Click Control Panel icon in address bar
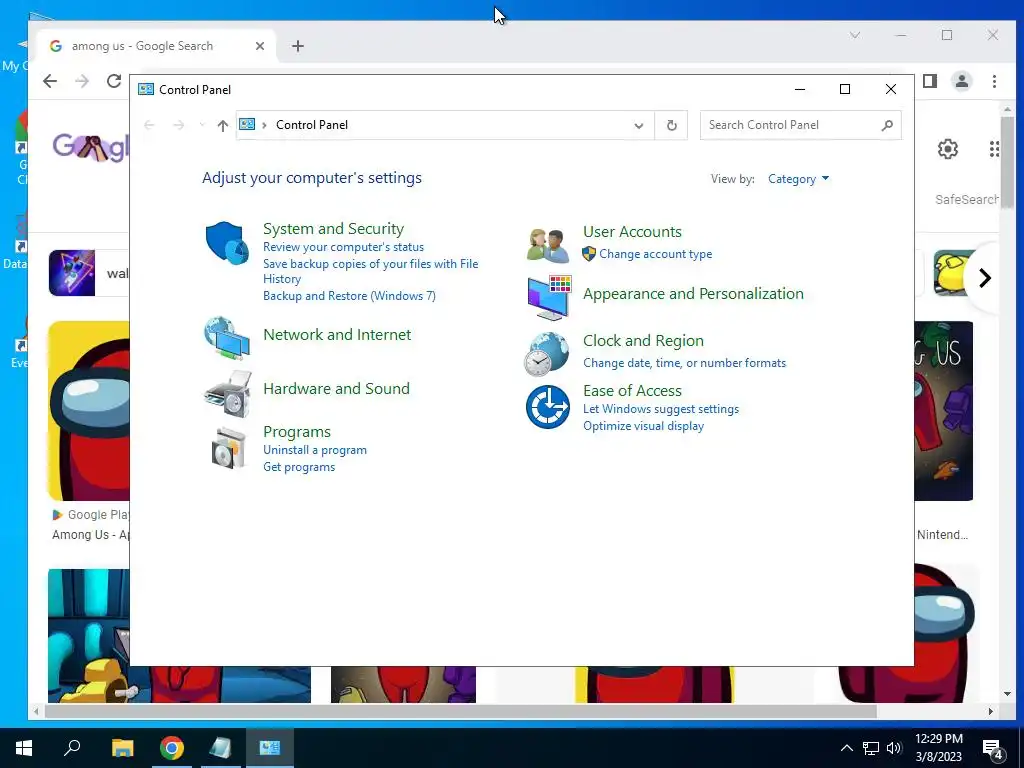This screenshot has width=1024, height=768. point(247,124)
